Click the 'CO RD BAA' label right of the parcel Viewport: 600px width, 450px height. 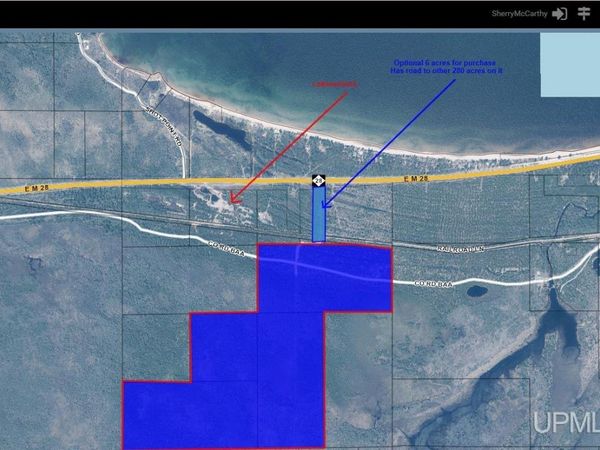[x=433, y=284]
